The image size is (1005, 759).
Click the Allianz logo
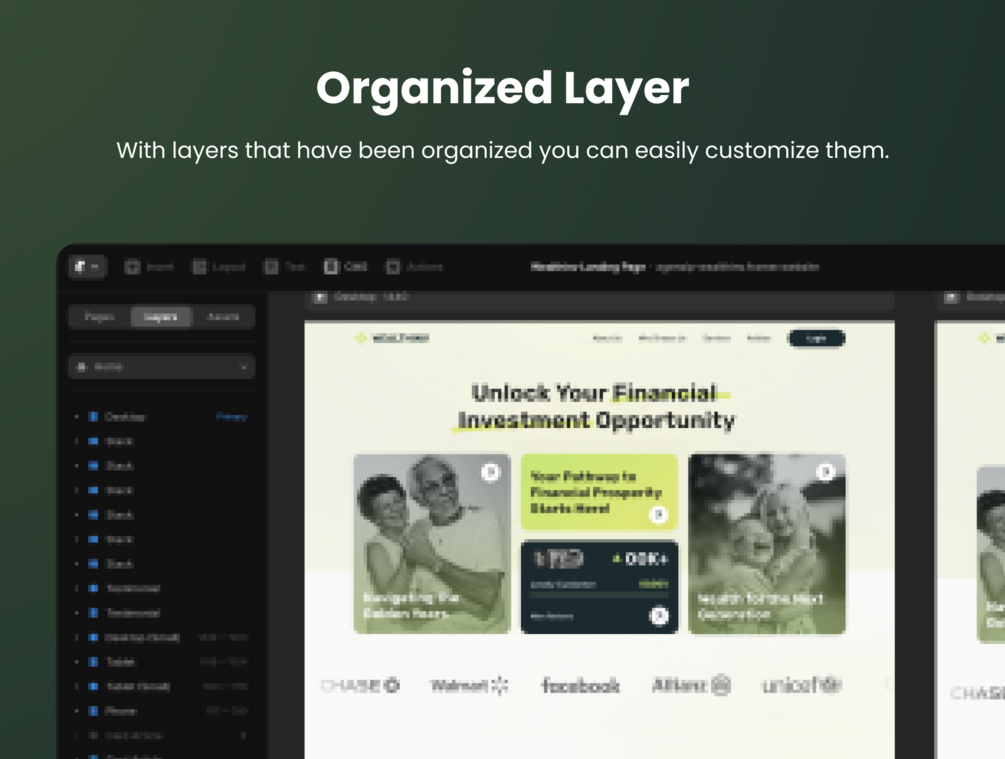click(x=691, y=685)
